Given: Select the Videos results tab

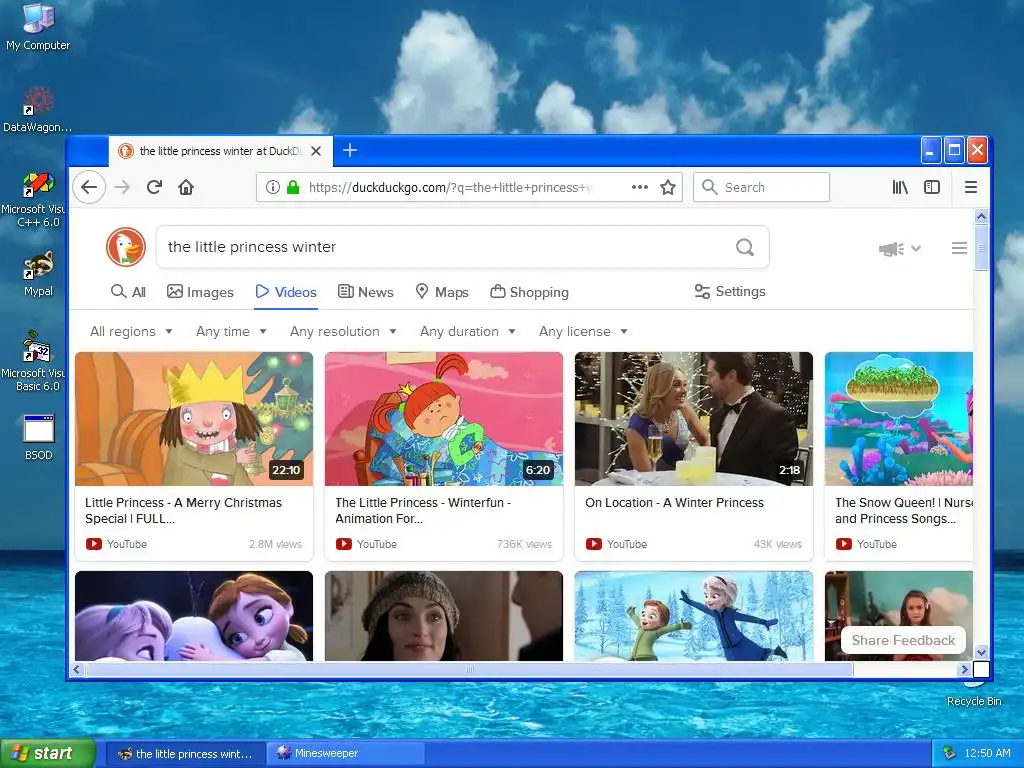Looking at the screenshot, I should (286, 292).
